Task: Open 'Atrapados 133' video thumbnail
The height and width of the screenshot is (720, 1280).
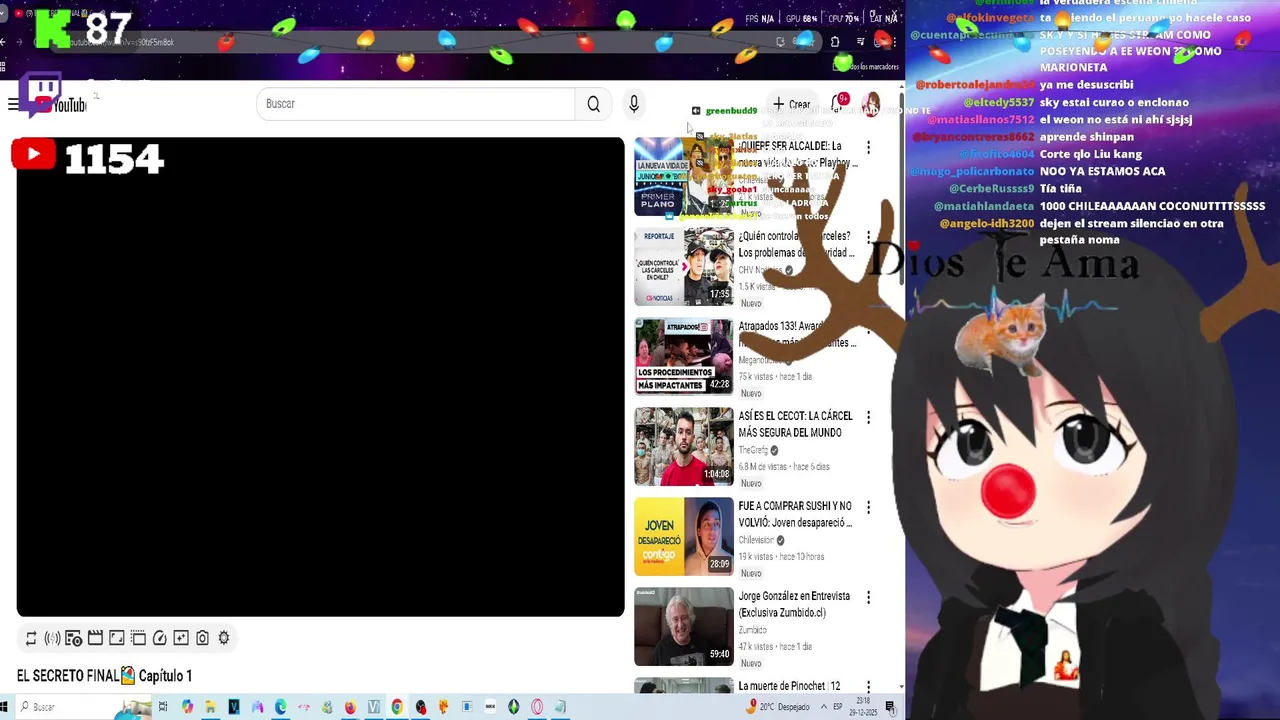Action: [684, 357]
